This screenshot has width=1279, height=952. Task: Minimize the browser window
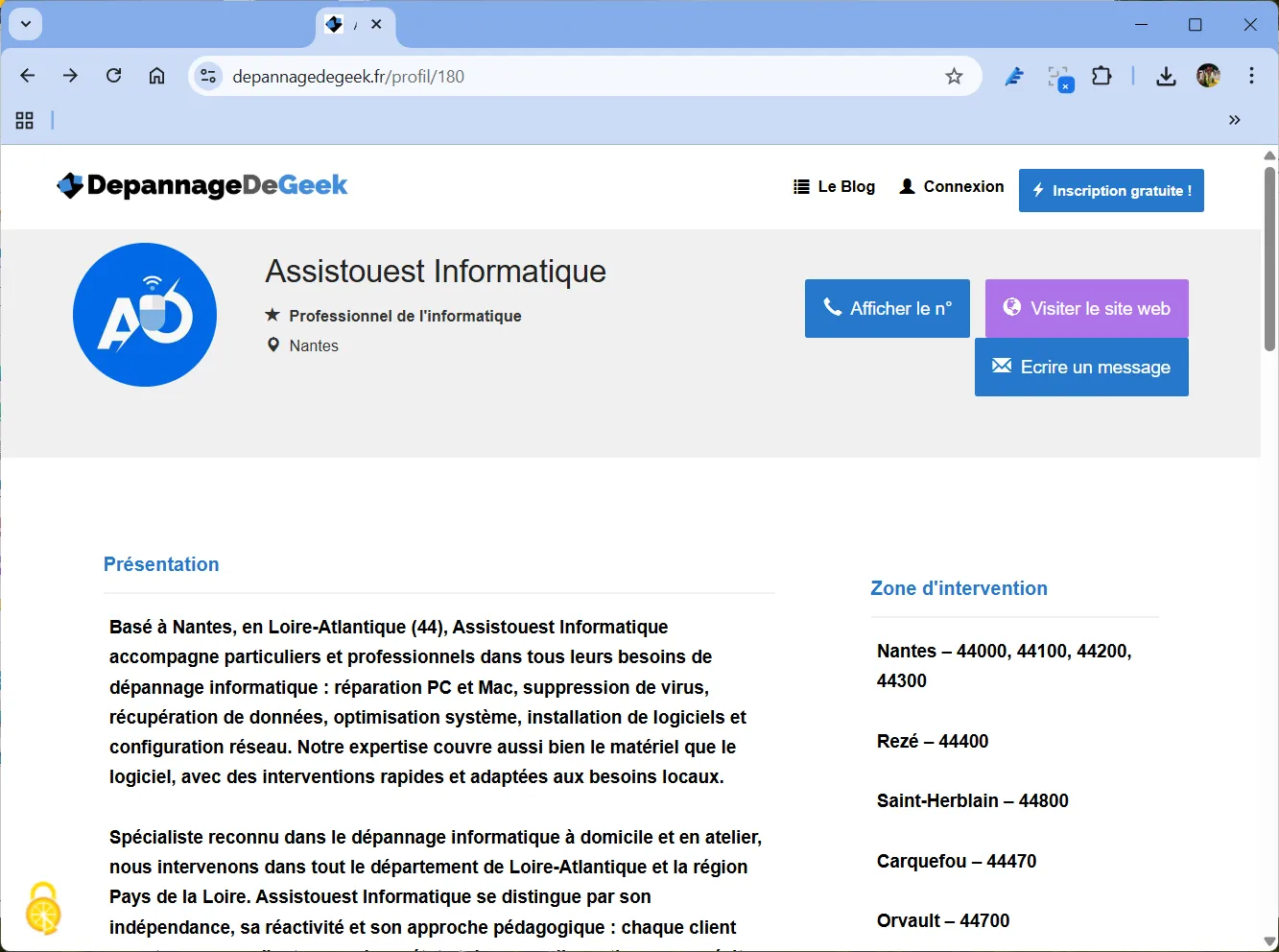pyautogui.click(x=1142, y=25)
